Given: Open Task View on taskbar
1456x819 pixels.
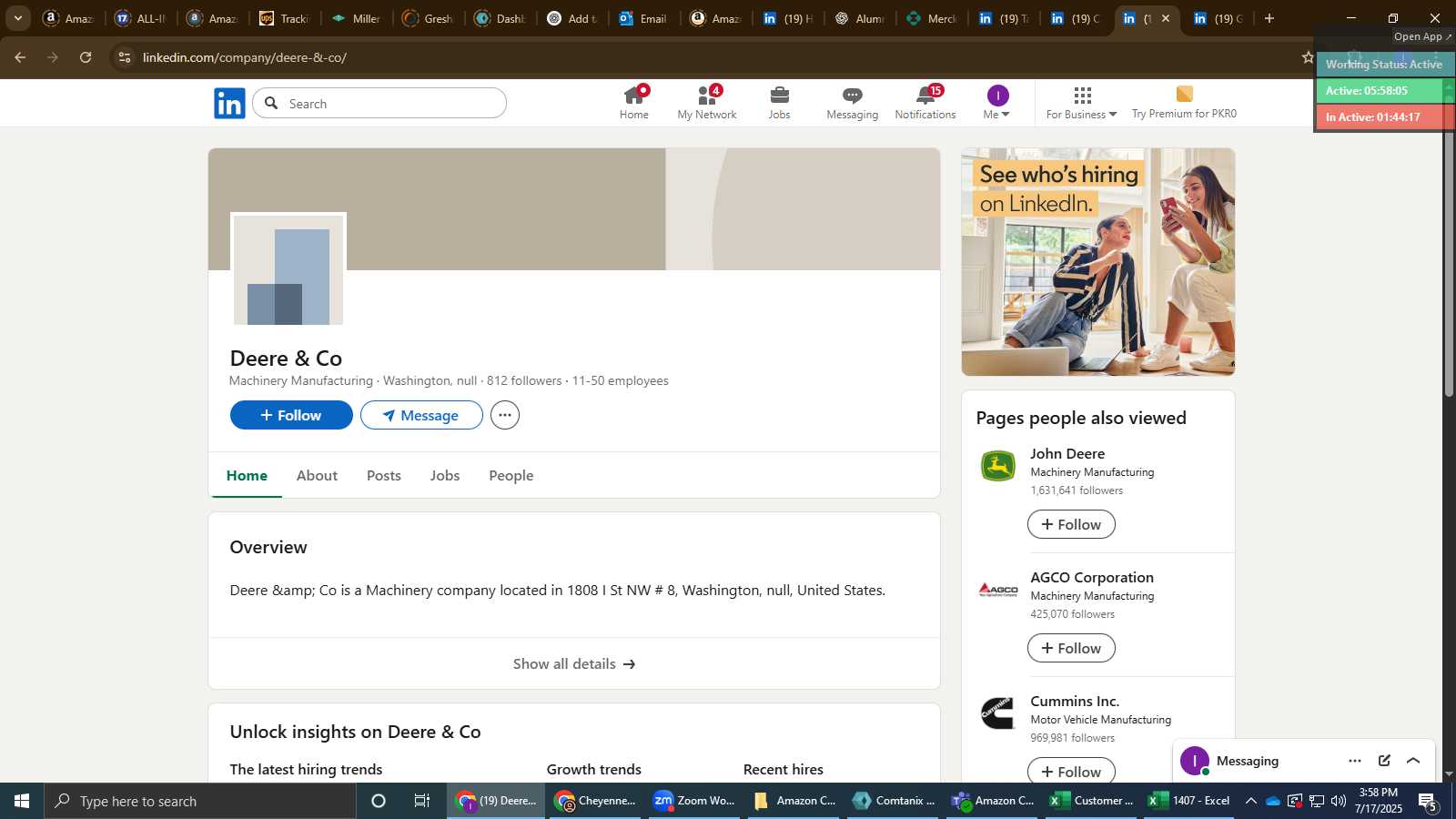Looking at the screenshot, I should [x=422, y=801].
